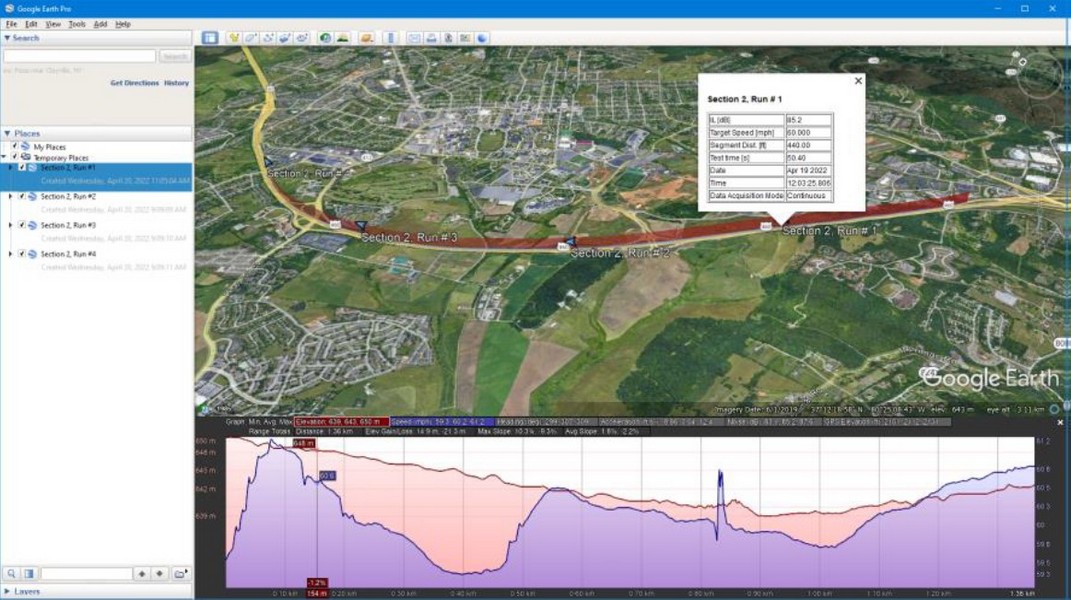This screenshot has width=1071, height=600.
Task: Open the Edit menu
Action: [31, 24]
